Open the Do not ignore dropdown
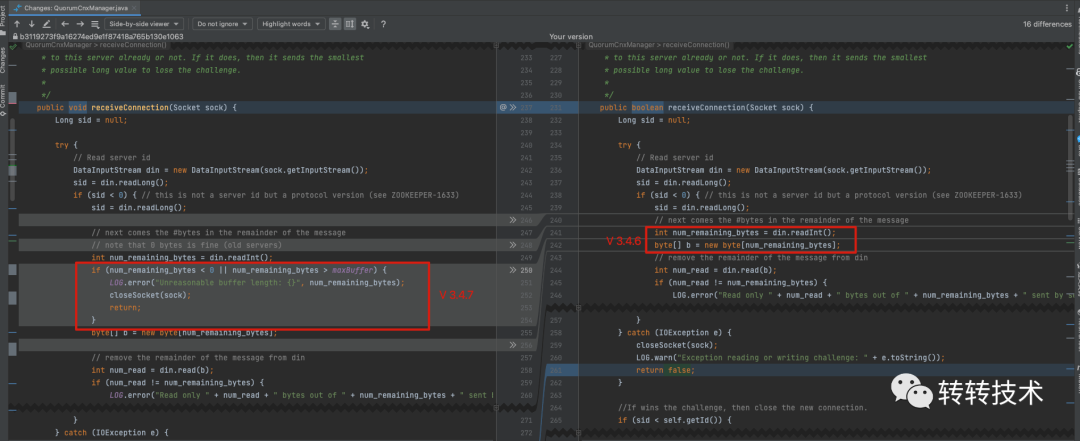 click(223, 24)
